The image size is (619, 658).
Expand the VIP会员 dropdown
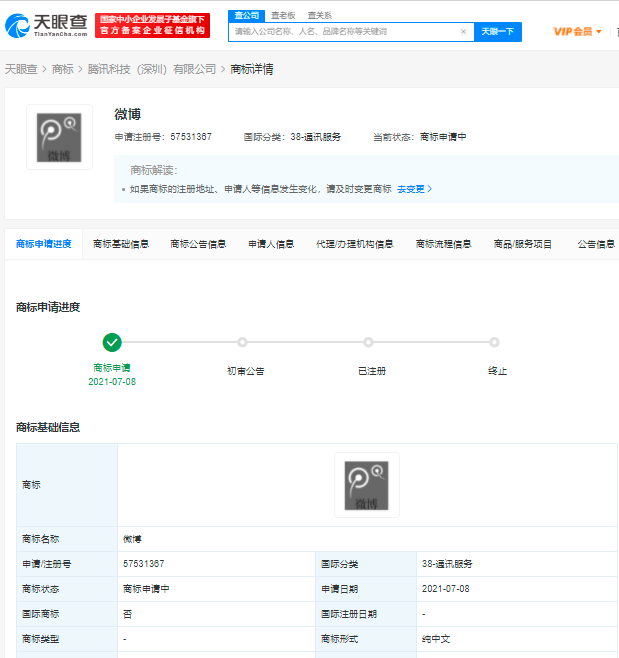point(578,32)
